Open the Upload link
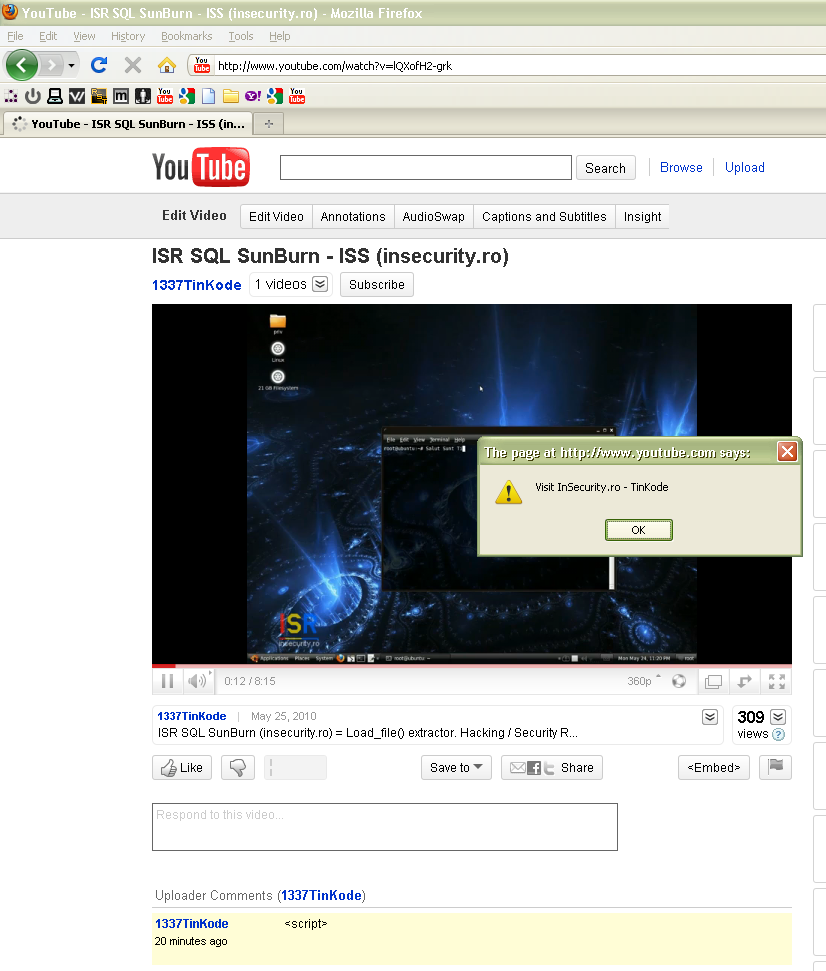Viewport: 826px width, 971px height. (x=744, y=167)
